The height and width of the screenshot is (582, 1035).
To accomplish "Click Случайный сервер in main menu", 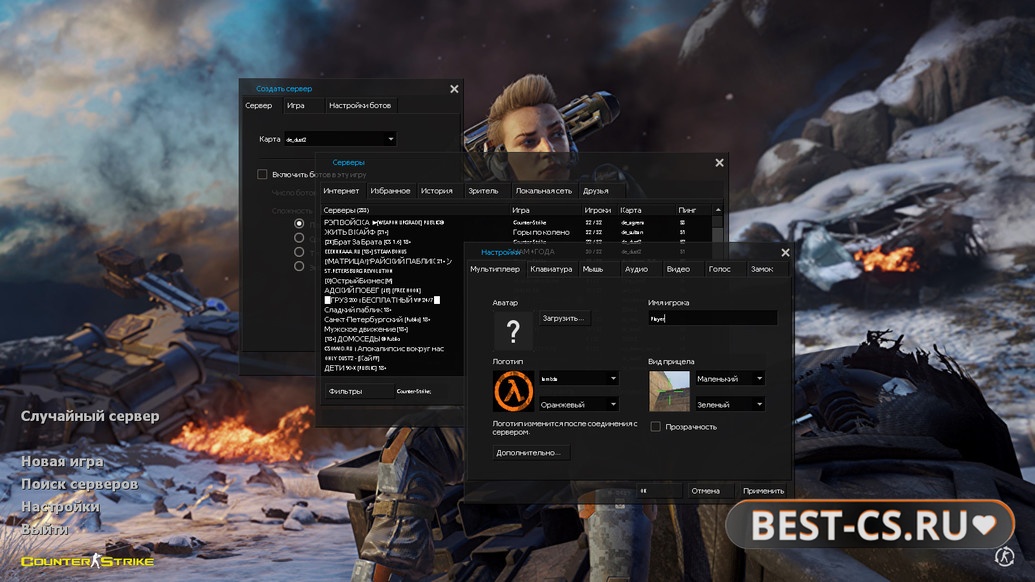I will 90,416.
